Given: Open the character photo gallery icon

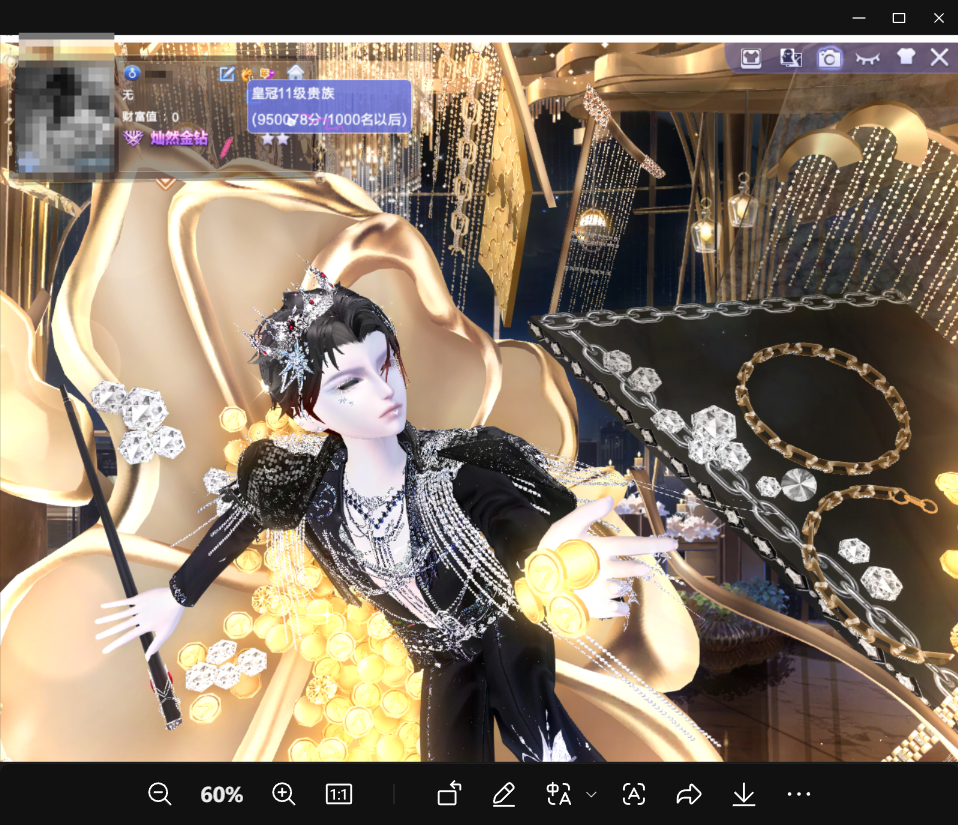Looking at the screenshot, I should tap(791, 58).
